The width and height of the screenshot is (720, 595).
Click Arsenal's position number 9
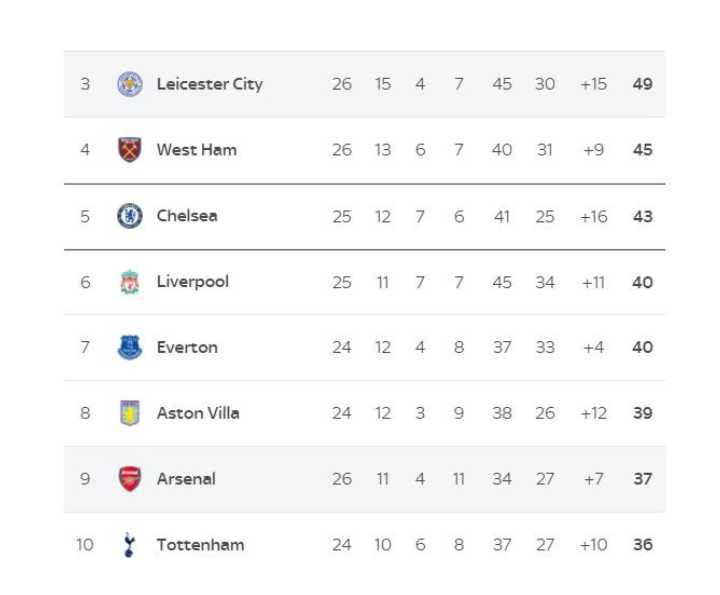85,479
